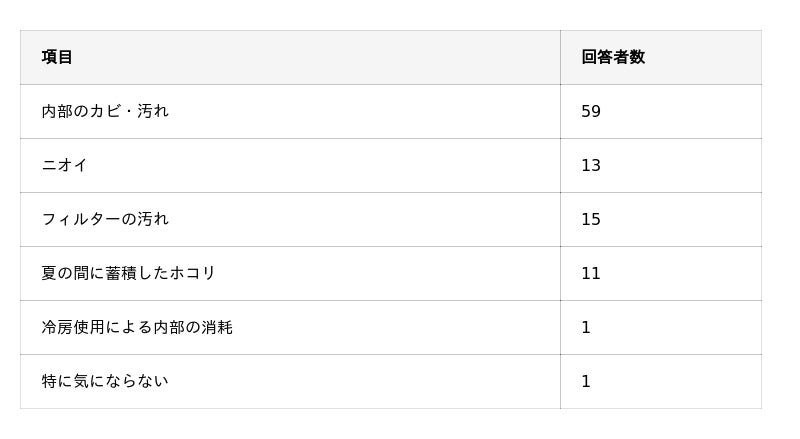Select the 内部のカビ・汚れ cell
Viewport: 800px width, 439px height.
(290, 111)
